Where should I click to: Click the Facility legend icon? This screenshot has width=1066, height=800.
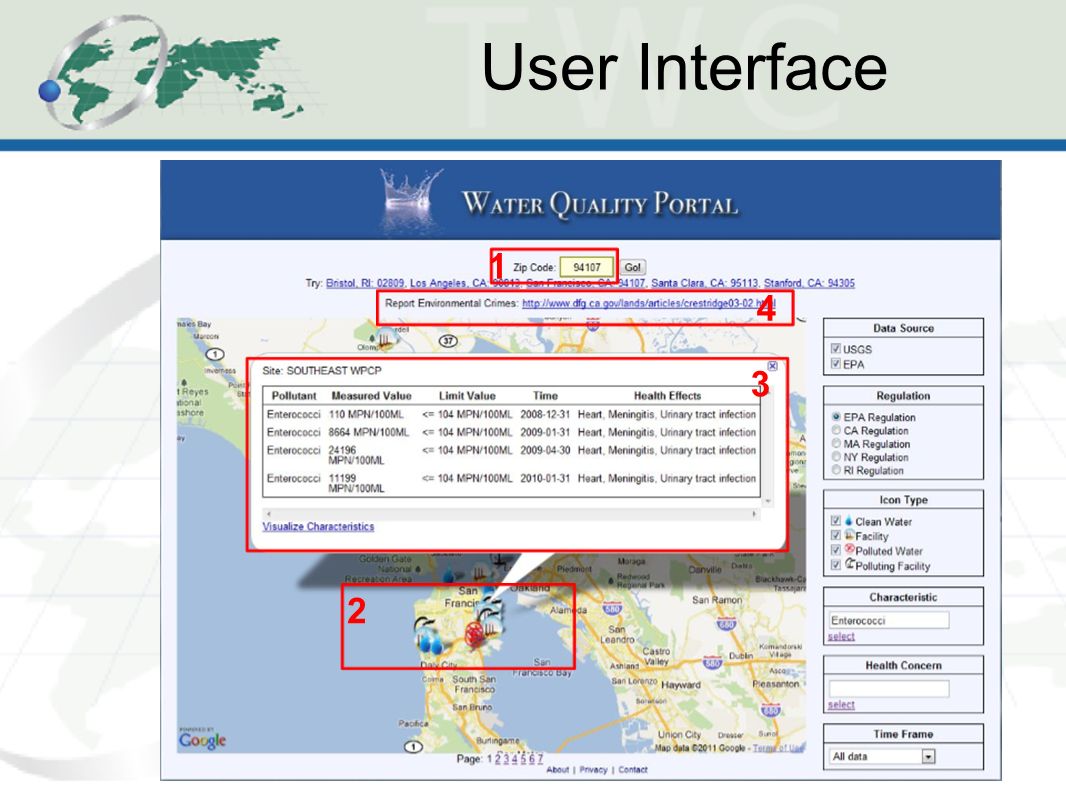coord(849,535)
